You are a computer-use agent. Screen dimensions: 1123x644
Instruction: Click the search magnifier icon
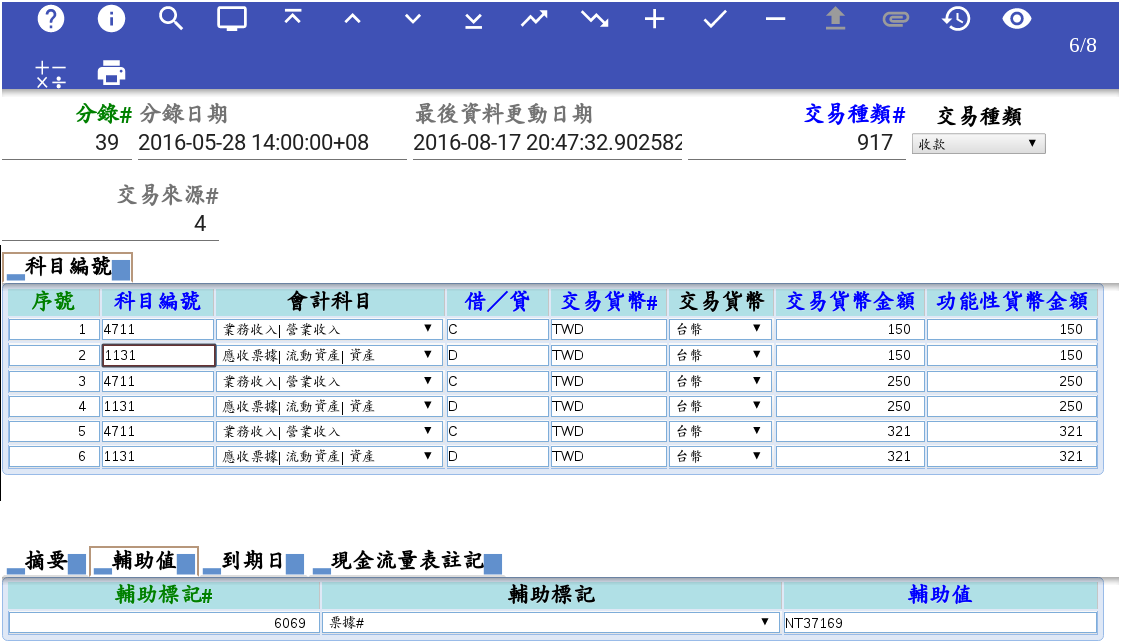[x=171, y=19]
